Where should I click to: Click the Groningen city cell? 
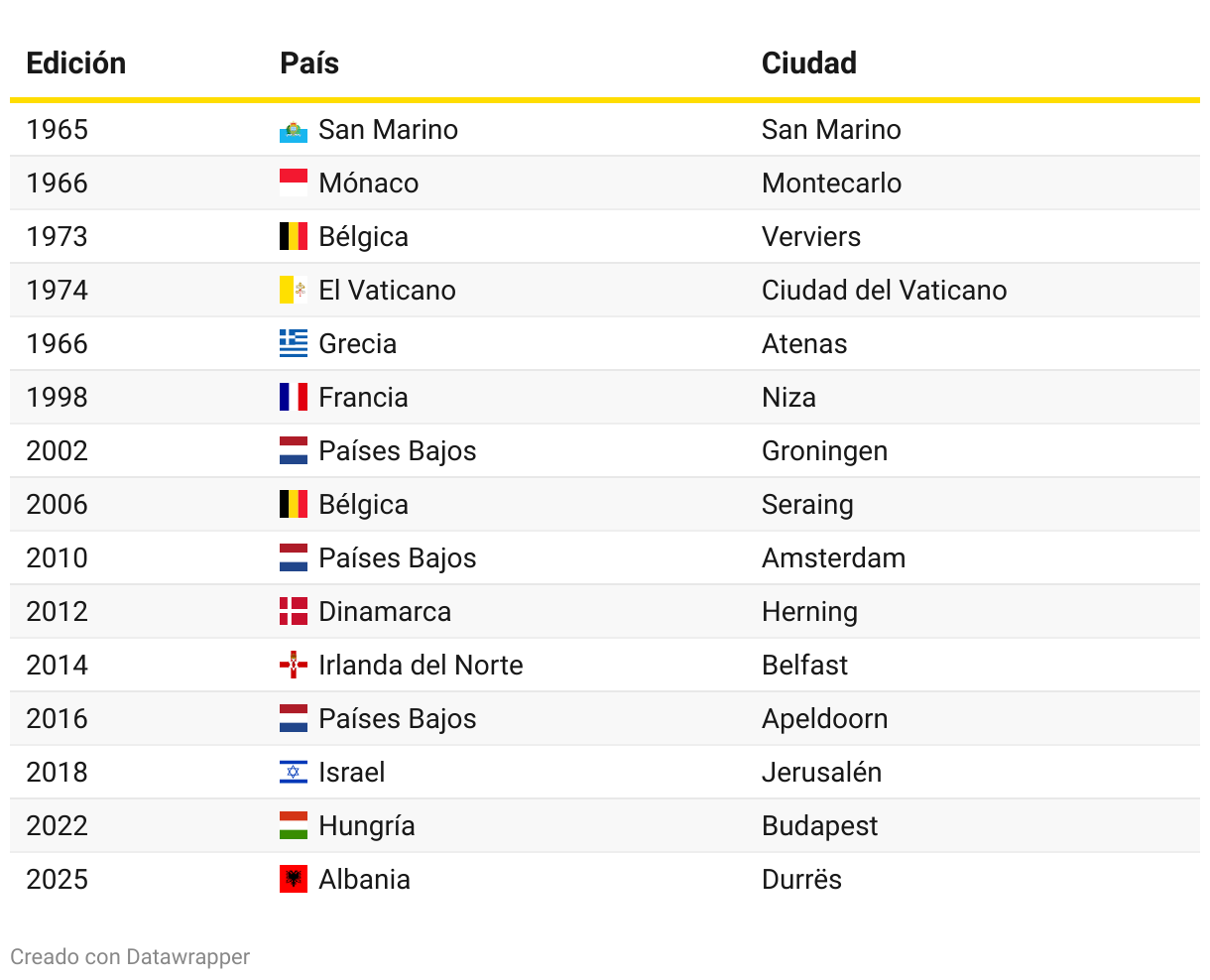click(x=825, y=451)
